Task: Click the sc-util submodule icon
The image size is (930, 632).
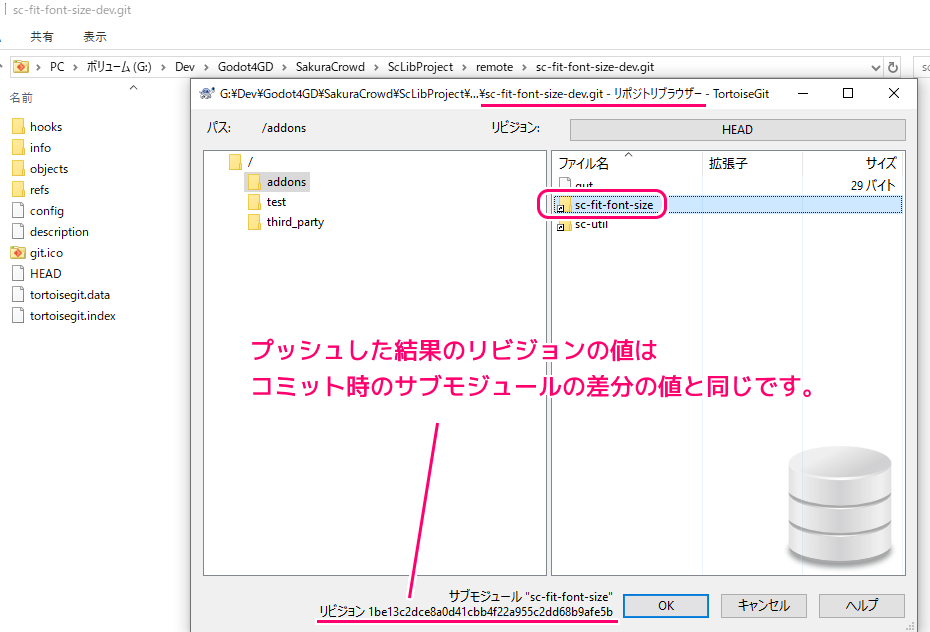Action: [564, 225]
